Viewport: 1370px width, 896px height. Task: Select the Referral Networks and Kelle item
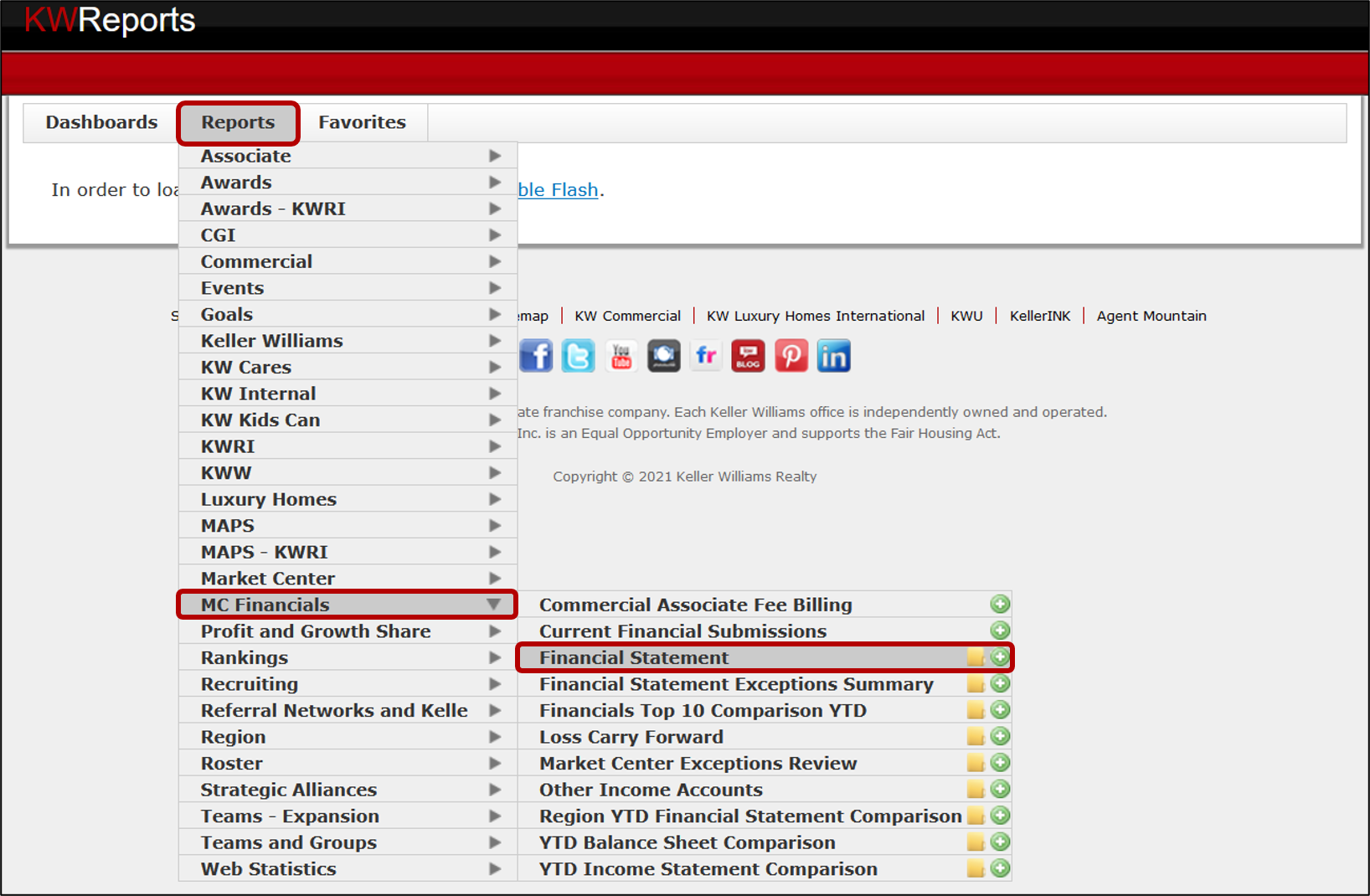click(x=348, y=710)
